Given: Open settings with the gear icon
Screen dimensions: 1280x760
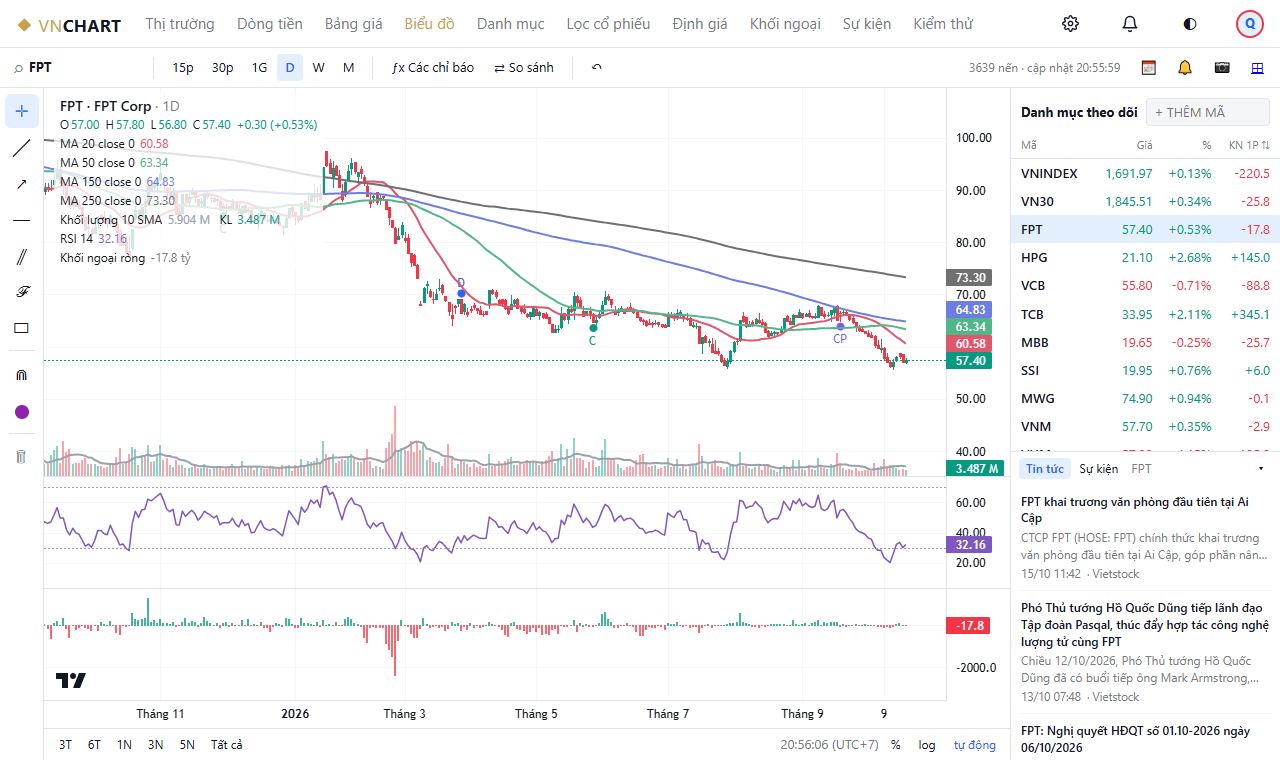Looking at the screenshot, I should point(1070,24).
